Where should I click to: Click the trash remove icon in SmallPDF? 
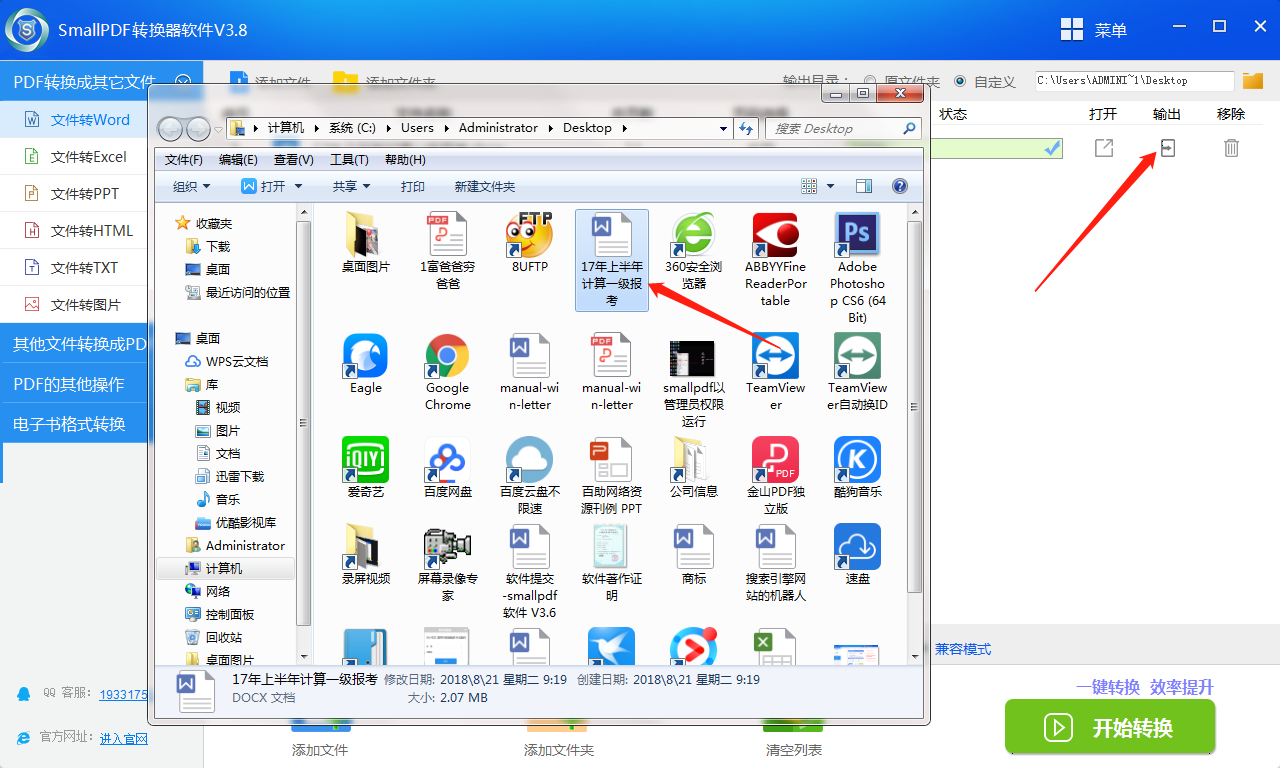pos(1231,148)
